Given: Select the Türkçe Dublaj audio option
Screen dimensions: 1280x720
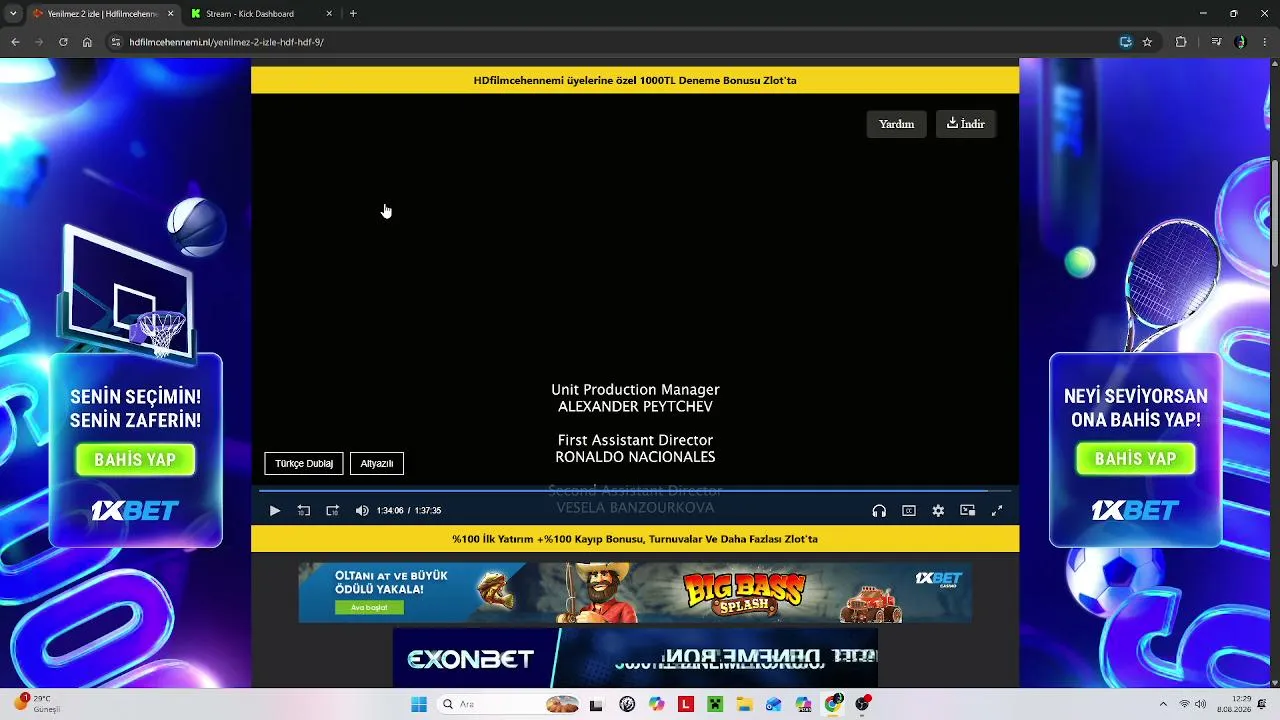Looking at the screenshot, I should (x=304, y=464).
